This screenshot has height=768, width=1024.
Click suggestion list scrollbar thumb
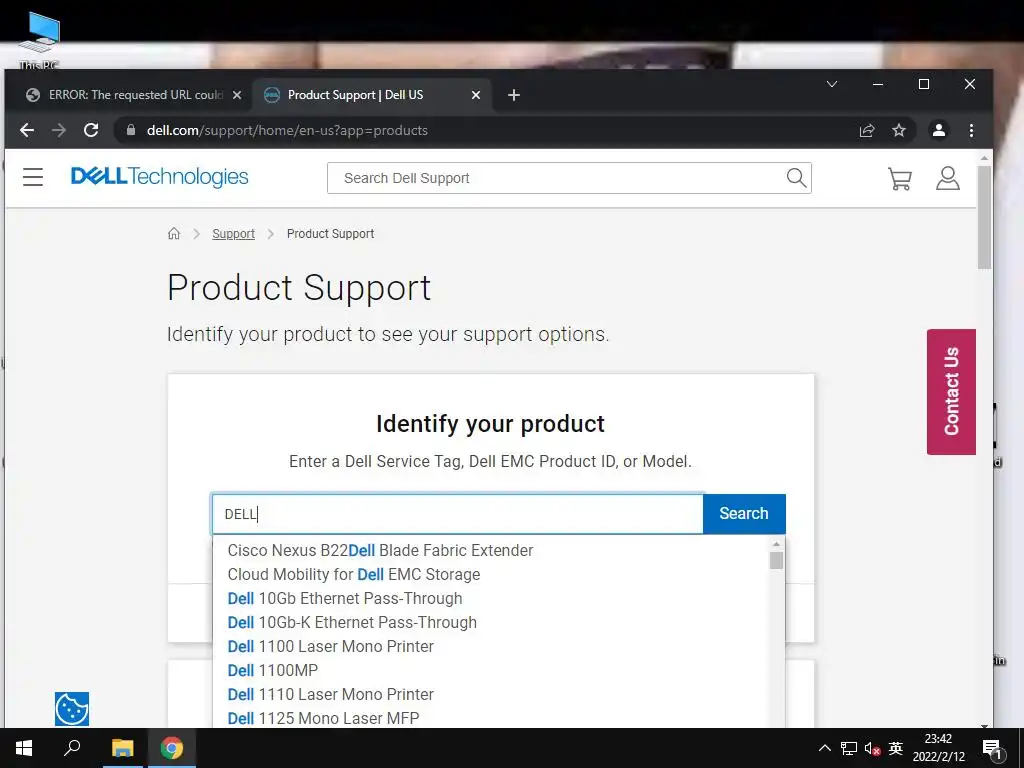click(776, 560)
